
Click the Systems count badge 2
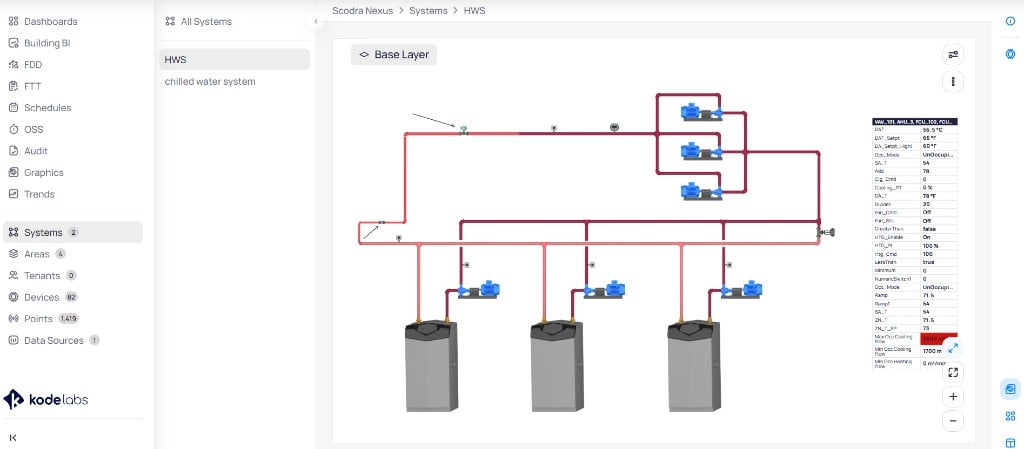[73, 232]
